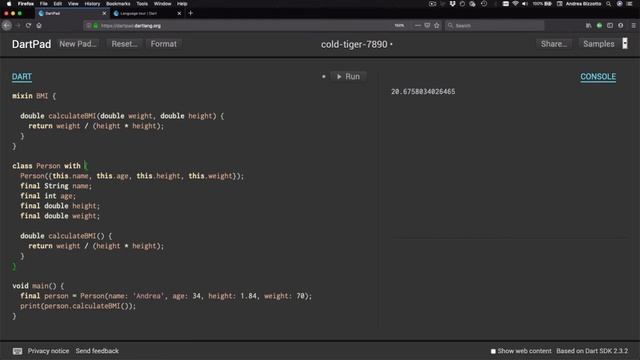This screenshot has width=640, height=360.
Task: Click the browser forward arrow button
Action: [18, 25]
